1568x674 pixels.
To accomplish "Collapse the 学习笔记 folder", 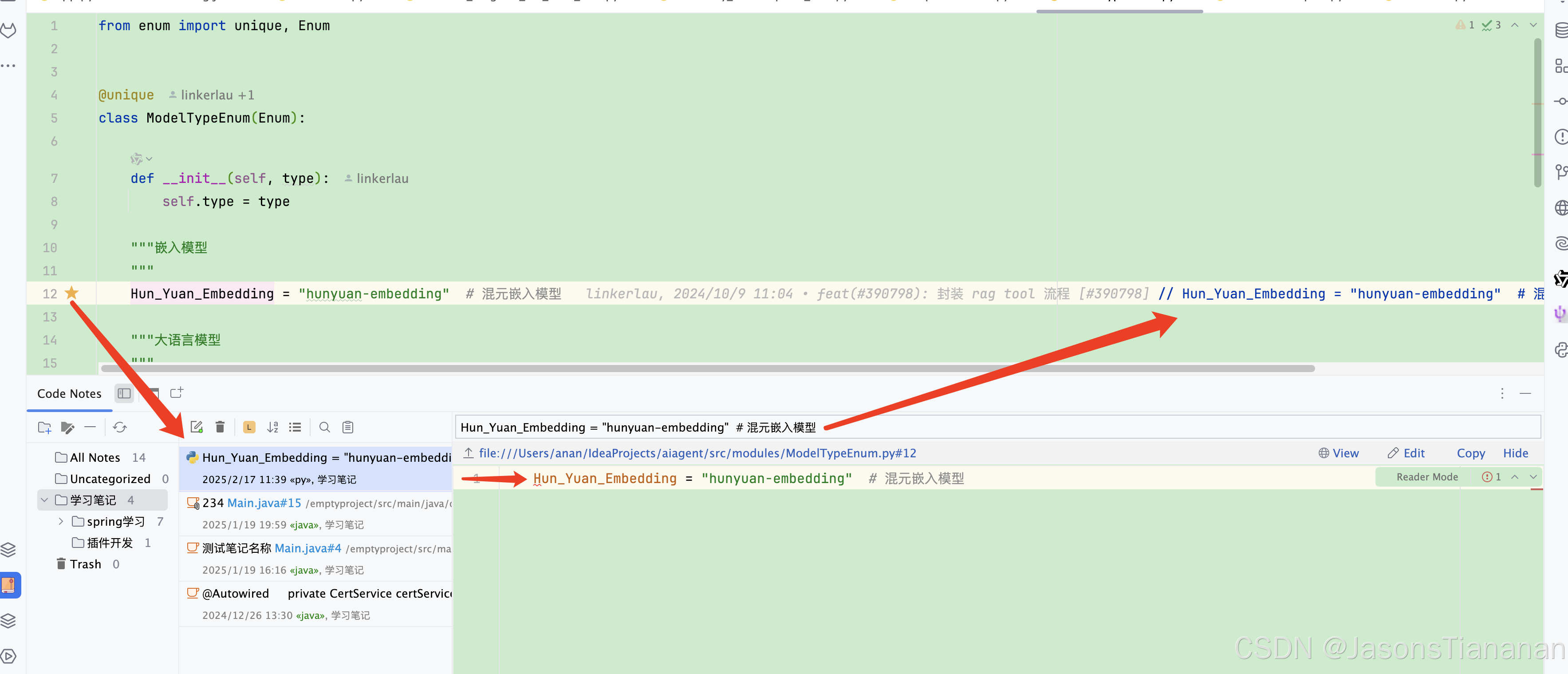I will click(x=44, y=500).
